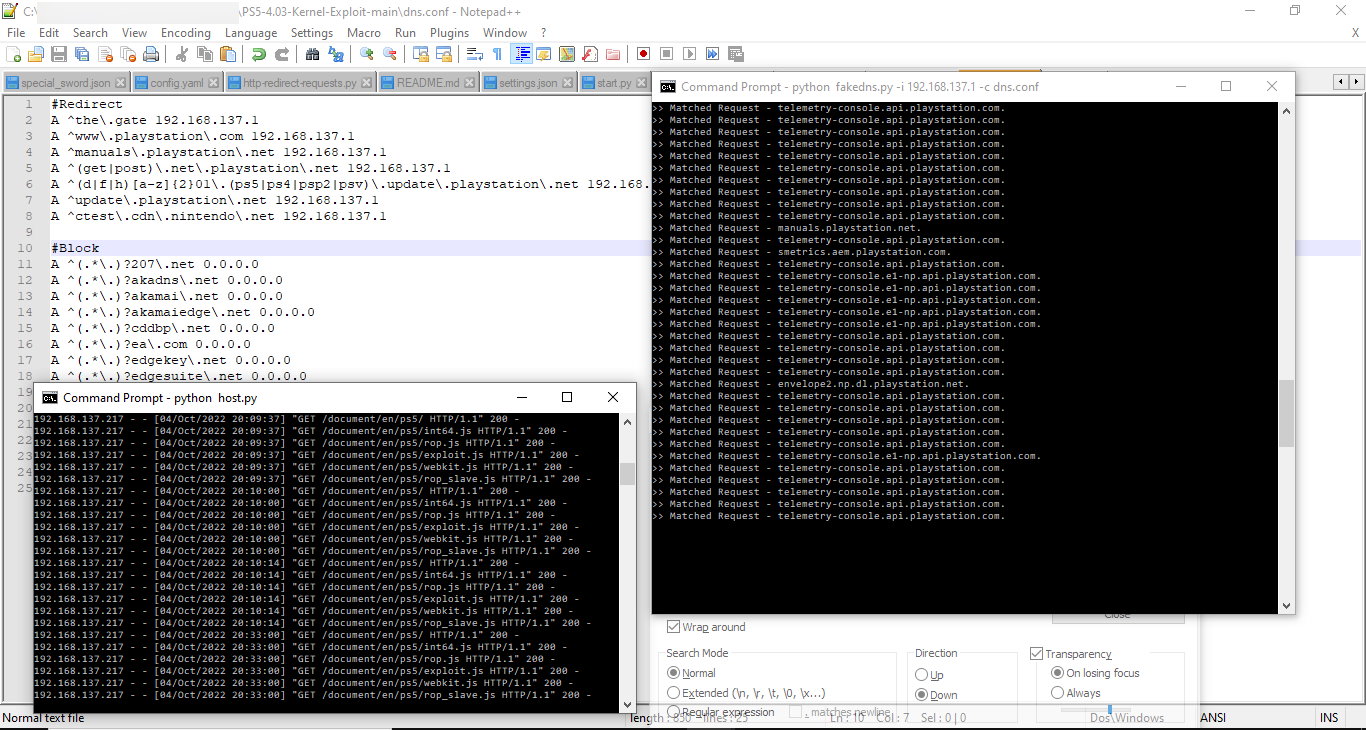Switch to the README.md tab

click(428, 84)
